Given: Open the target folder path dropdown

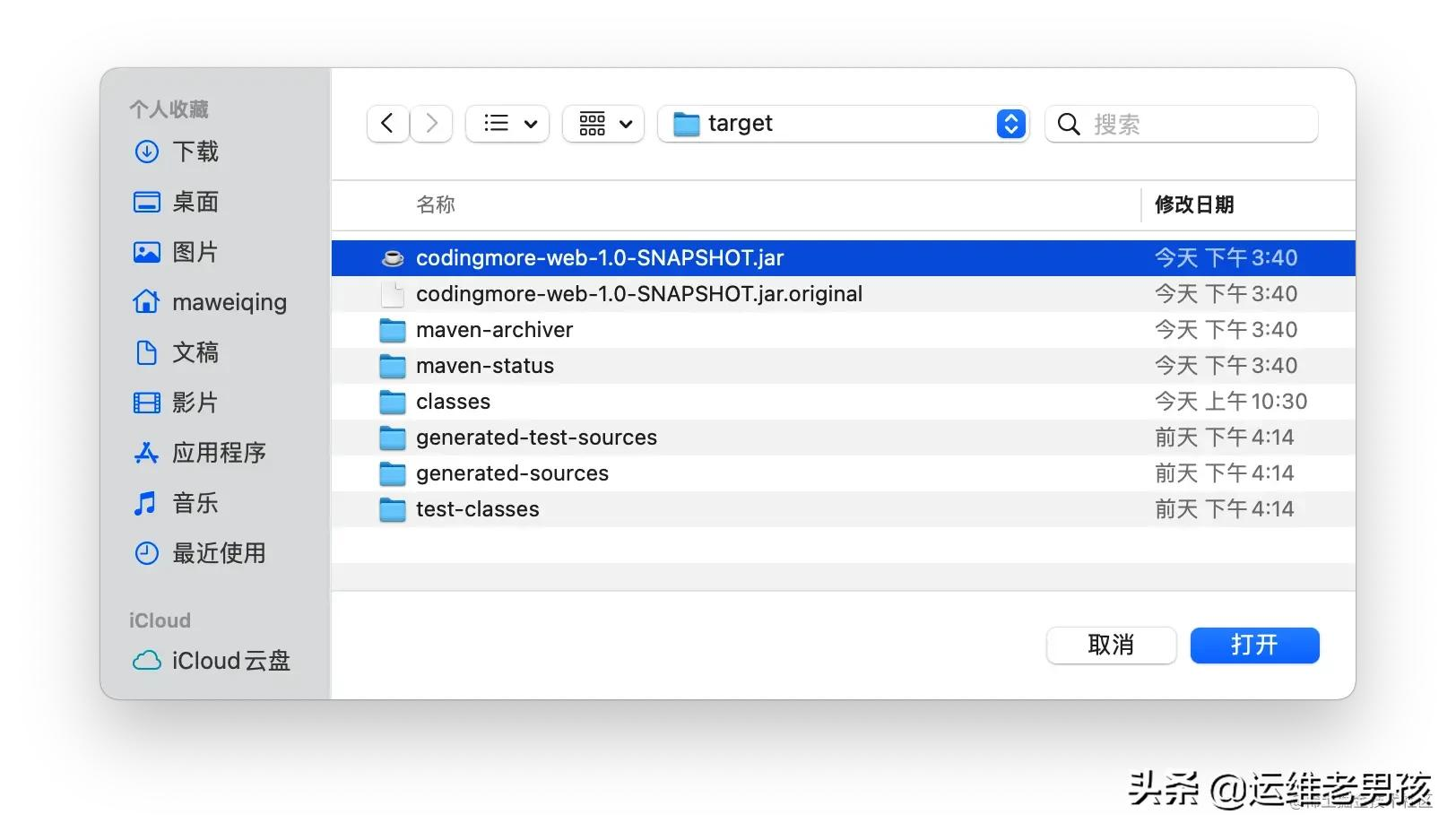Looking at the screenshot, I should (1010, 124).
